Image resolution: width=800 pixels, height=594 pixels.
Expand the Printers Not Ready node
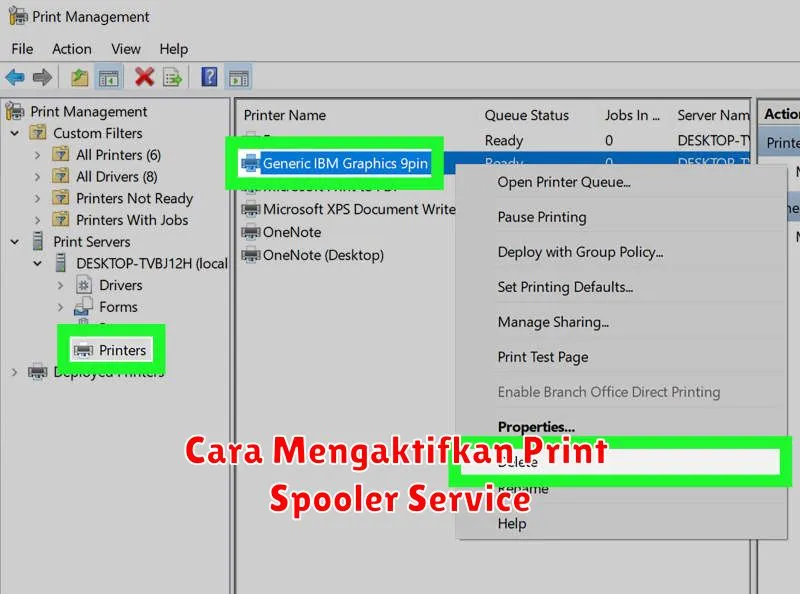point(37,198)
